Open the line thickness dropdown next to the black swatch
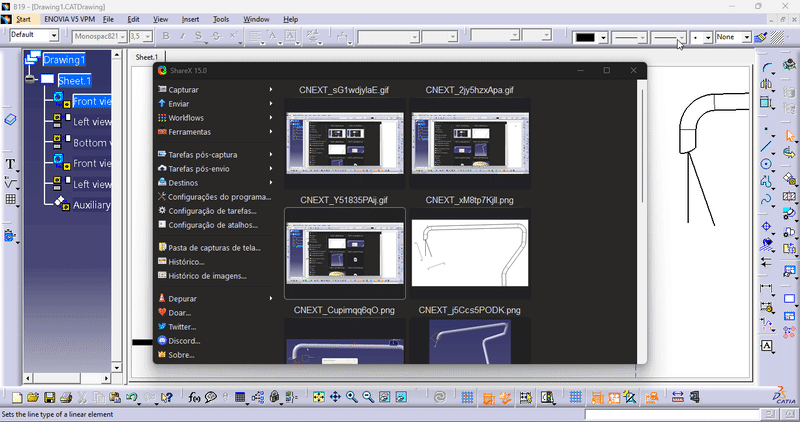Screen dimensions: 800x422 tap(642, 38)
